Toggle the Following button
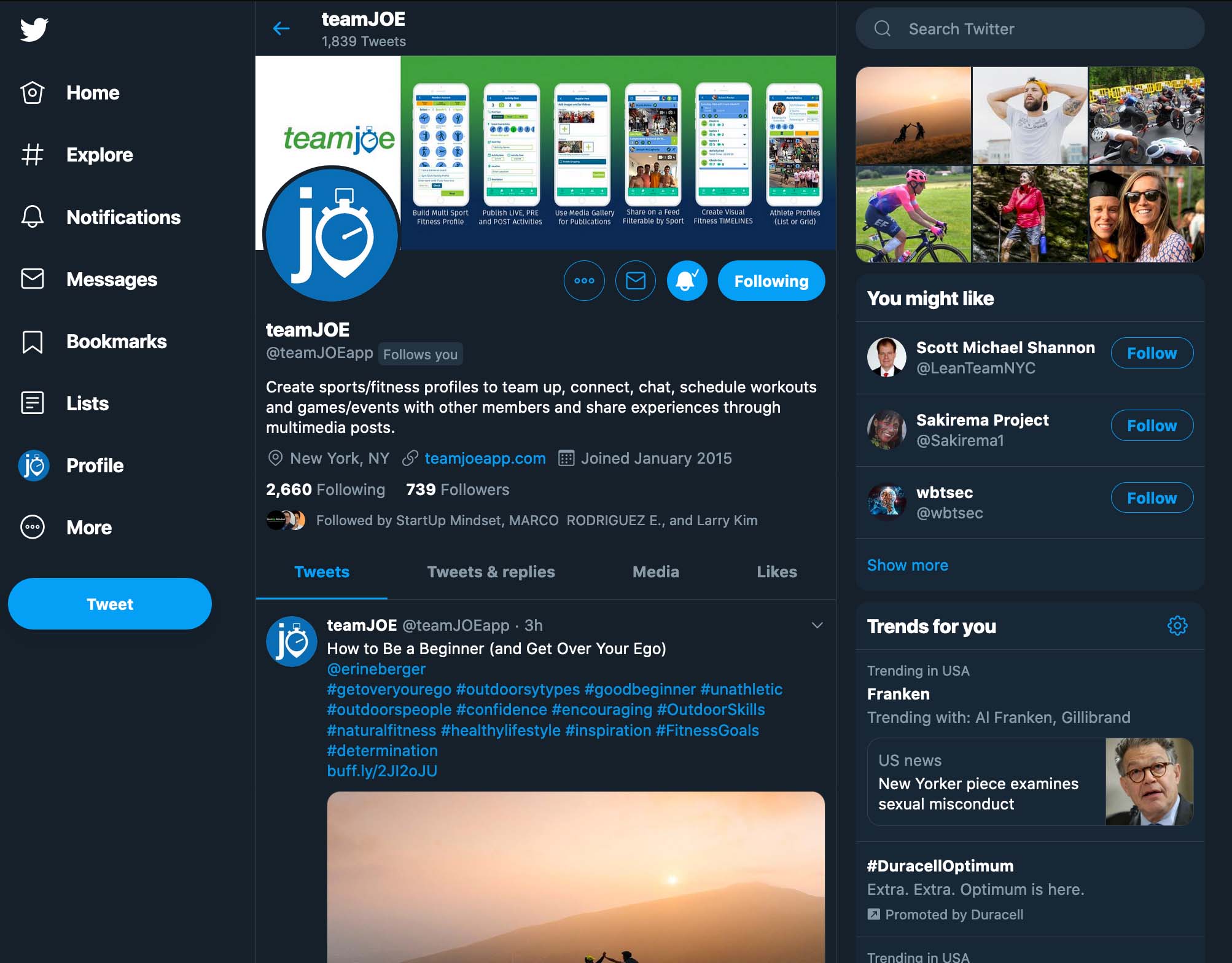1232x963 pixels. pyautogui.click(x=771, y=281)
